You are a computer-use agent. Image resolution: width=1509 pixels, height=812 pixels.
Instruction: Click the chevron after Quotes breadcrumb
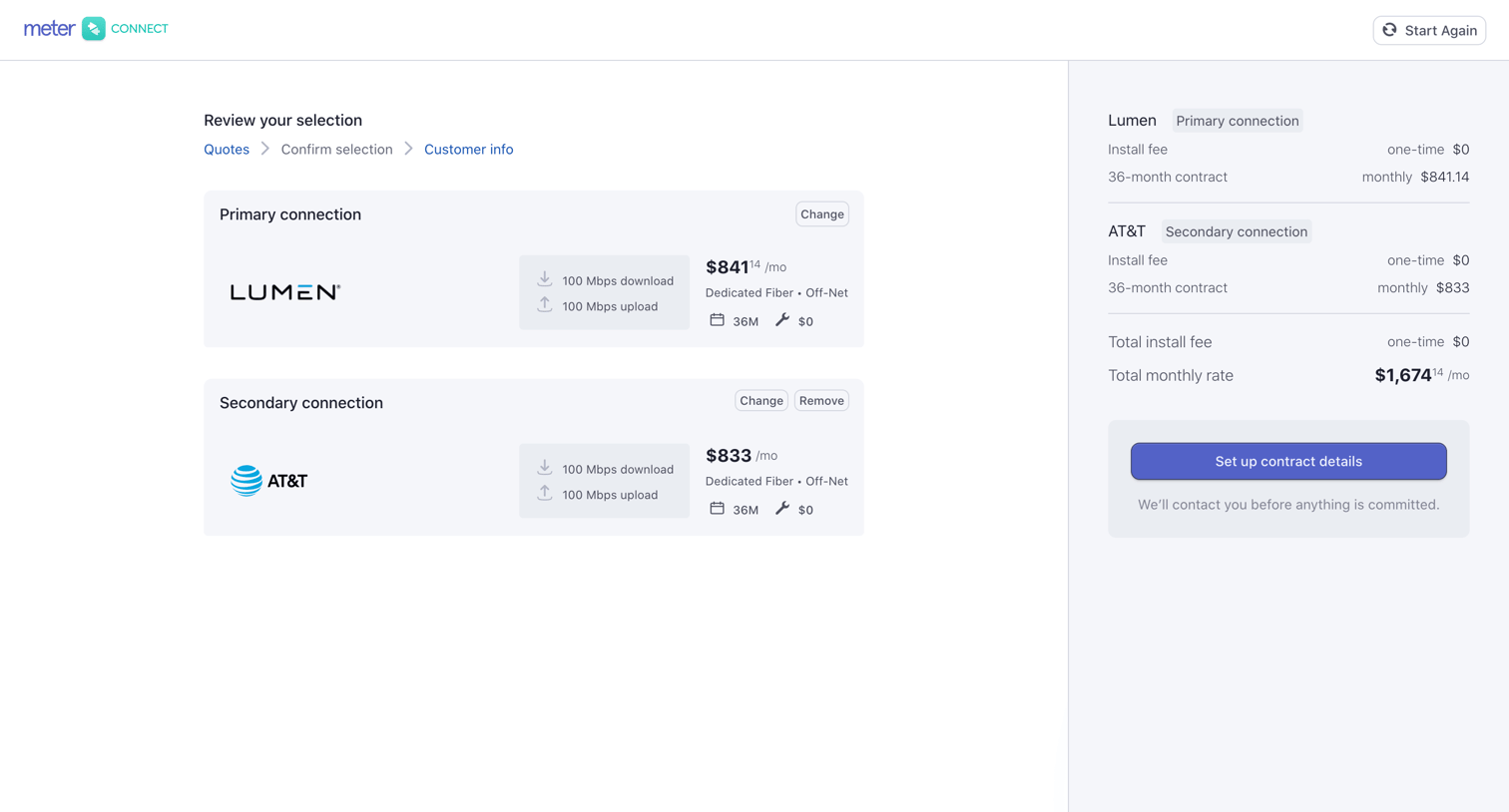[x=265, y=149]
